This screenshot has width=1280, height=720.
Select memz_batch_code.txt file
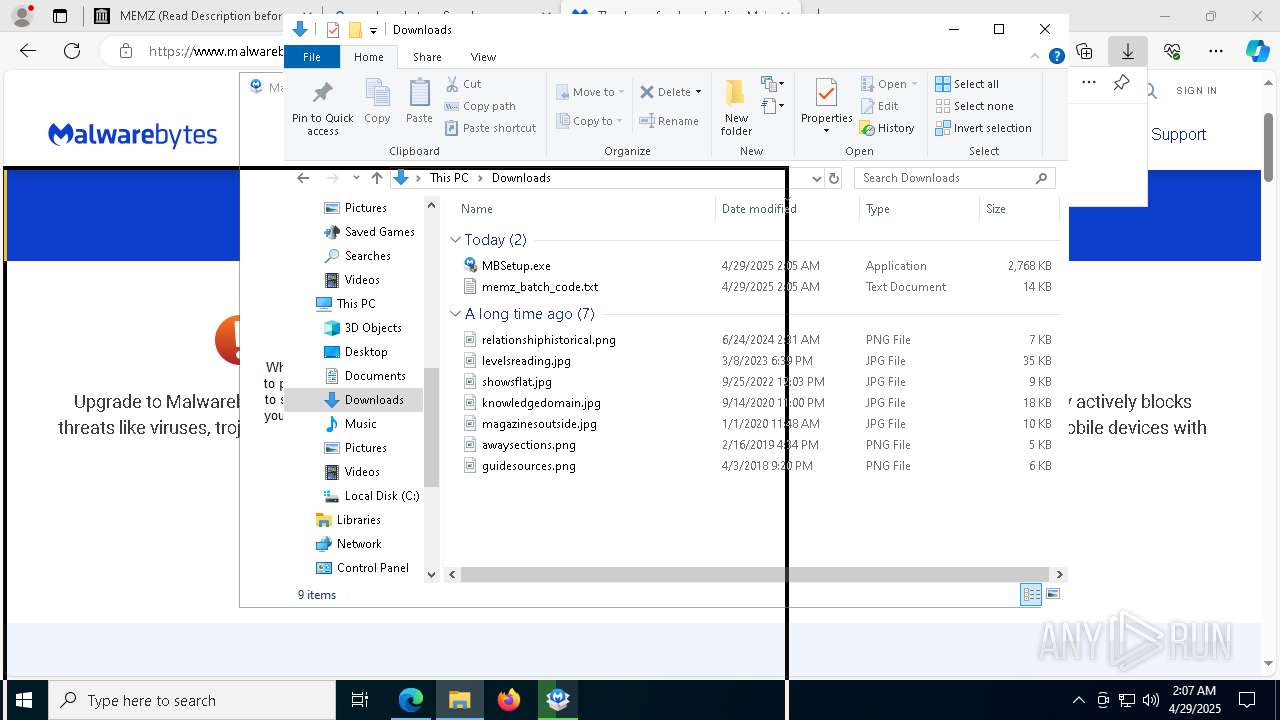pos(540,287)
